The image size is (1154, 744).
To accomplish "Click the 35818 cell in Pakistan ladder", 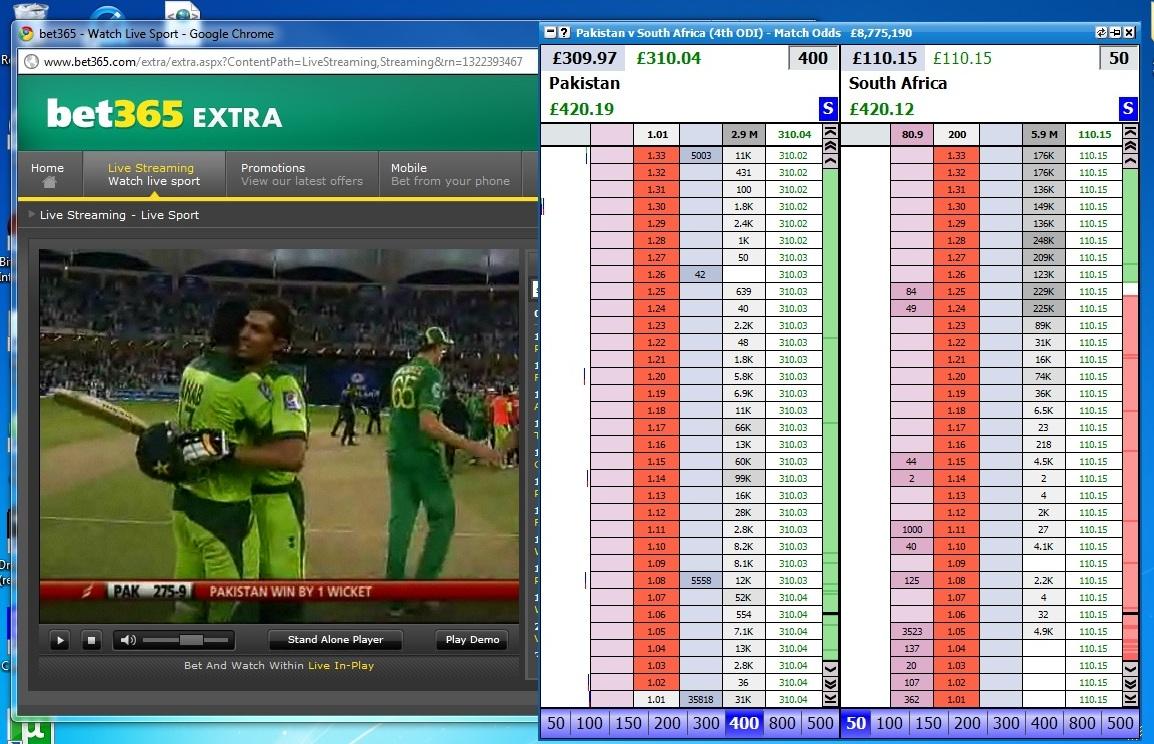I will click(x=701, y=699).
